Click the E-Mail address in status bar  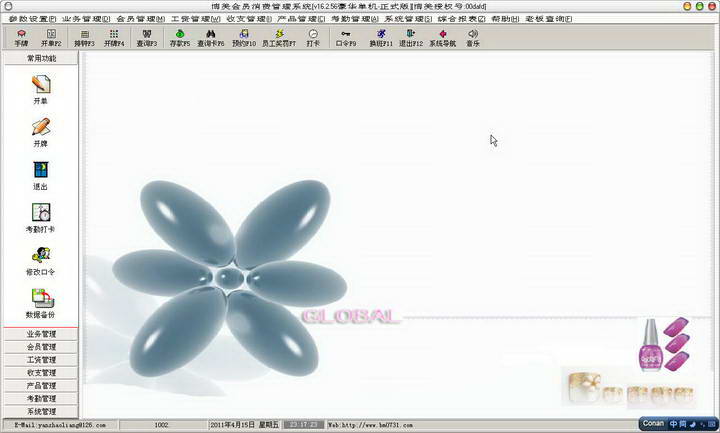[x=60, y=425]
